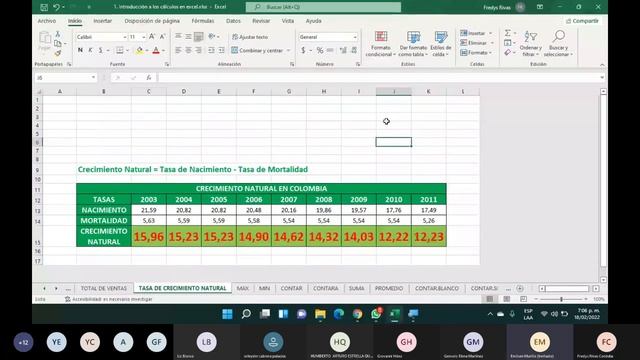Open the TOTAL DE VENTAS sheet tab

point(104,288)
